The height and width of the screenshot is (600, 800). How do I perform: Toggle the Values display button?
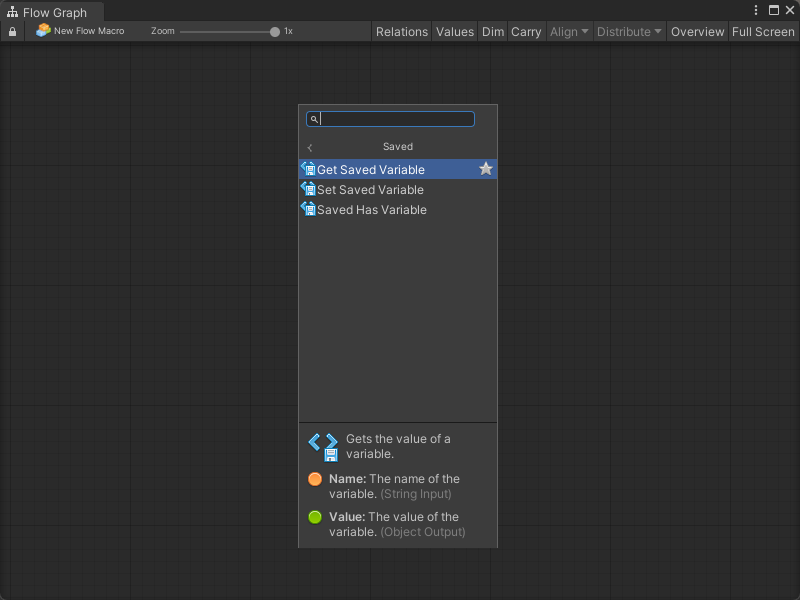[455, 32]
